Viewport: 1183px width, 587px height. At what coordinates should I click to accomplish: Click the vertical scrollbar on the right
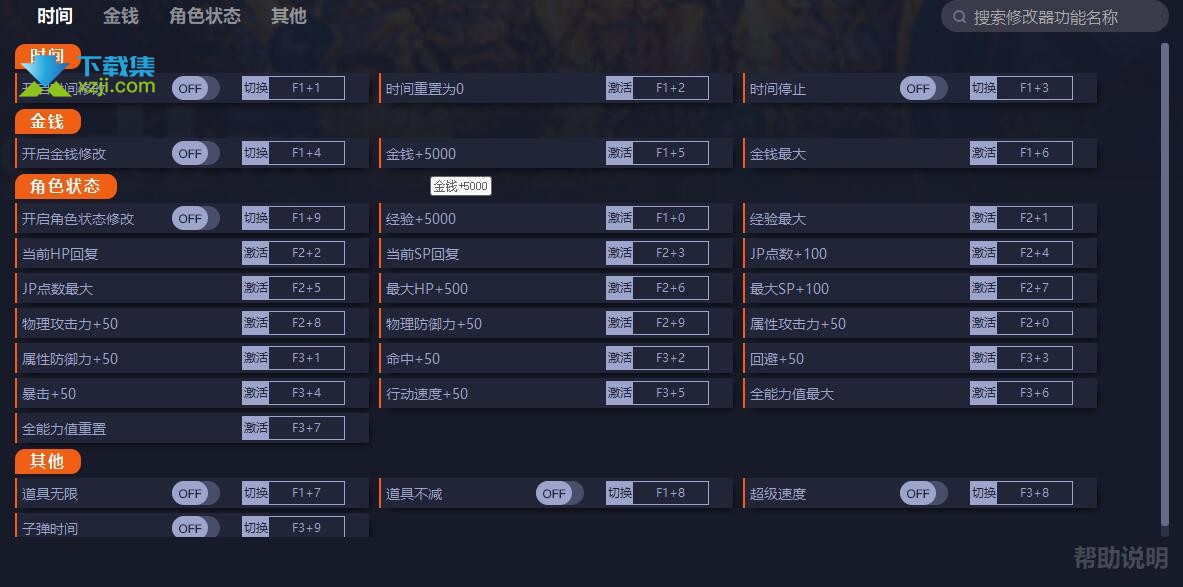pos(1165,290)
